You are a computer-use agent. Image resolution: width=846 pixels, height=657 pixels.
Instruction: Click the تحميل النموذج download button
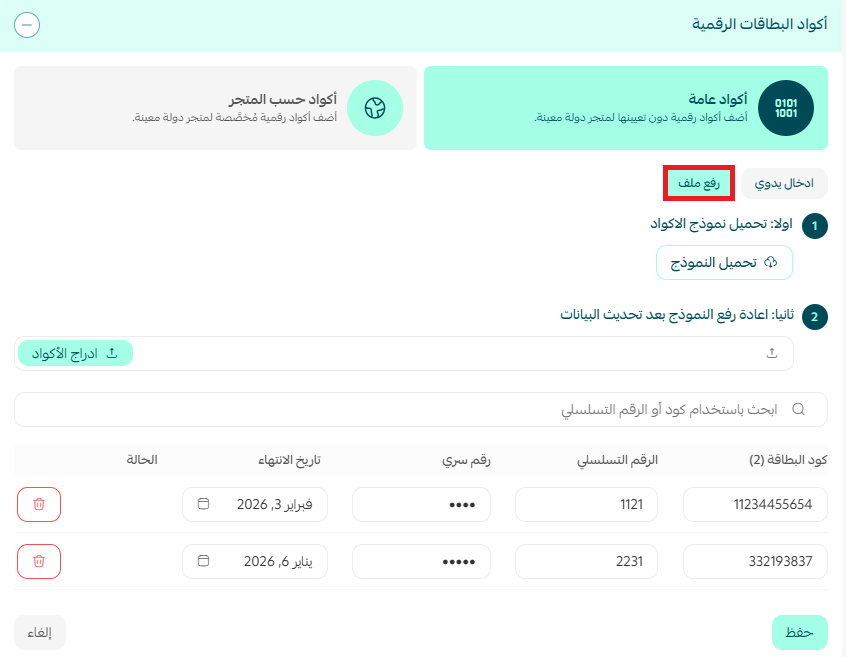724,262
